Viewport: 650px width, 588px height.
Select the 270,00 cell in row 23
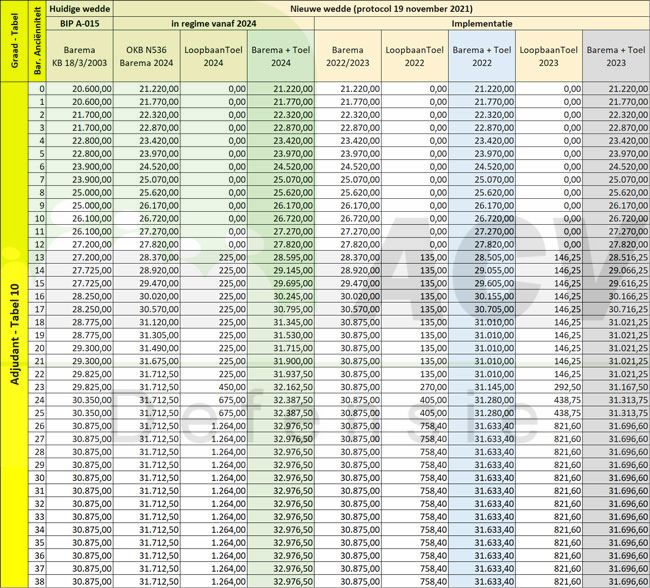(x=415, y=387)
